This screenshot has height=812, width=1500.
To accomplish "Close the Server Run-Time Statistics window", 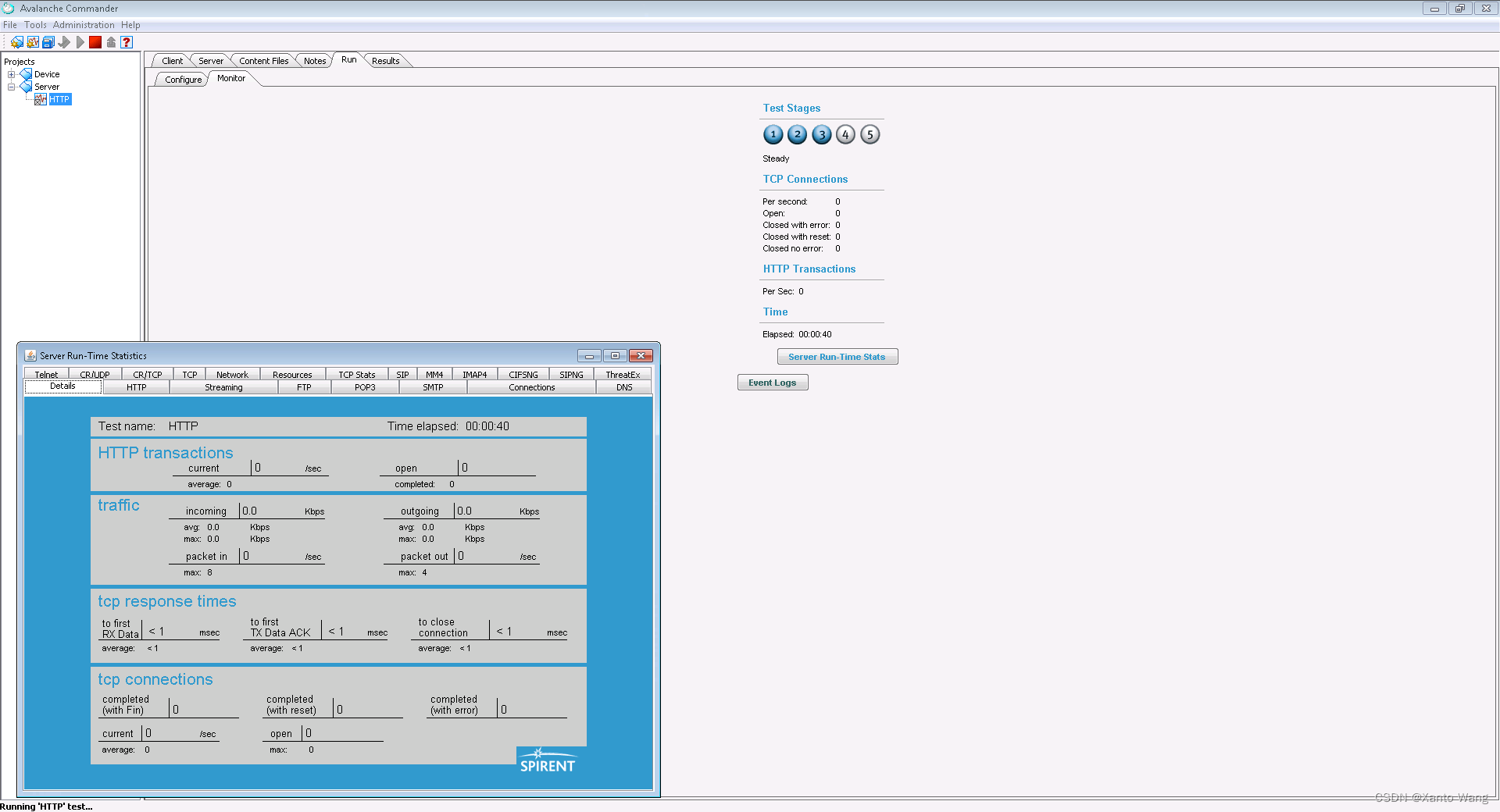I will pyautogui.click(x=641, y=355).
